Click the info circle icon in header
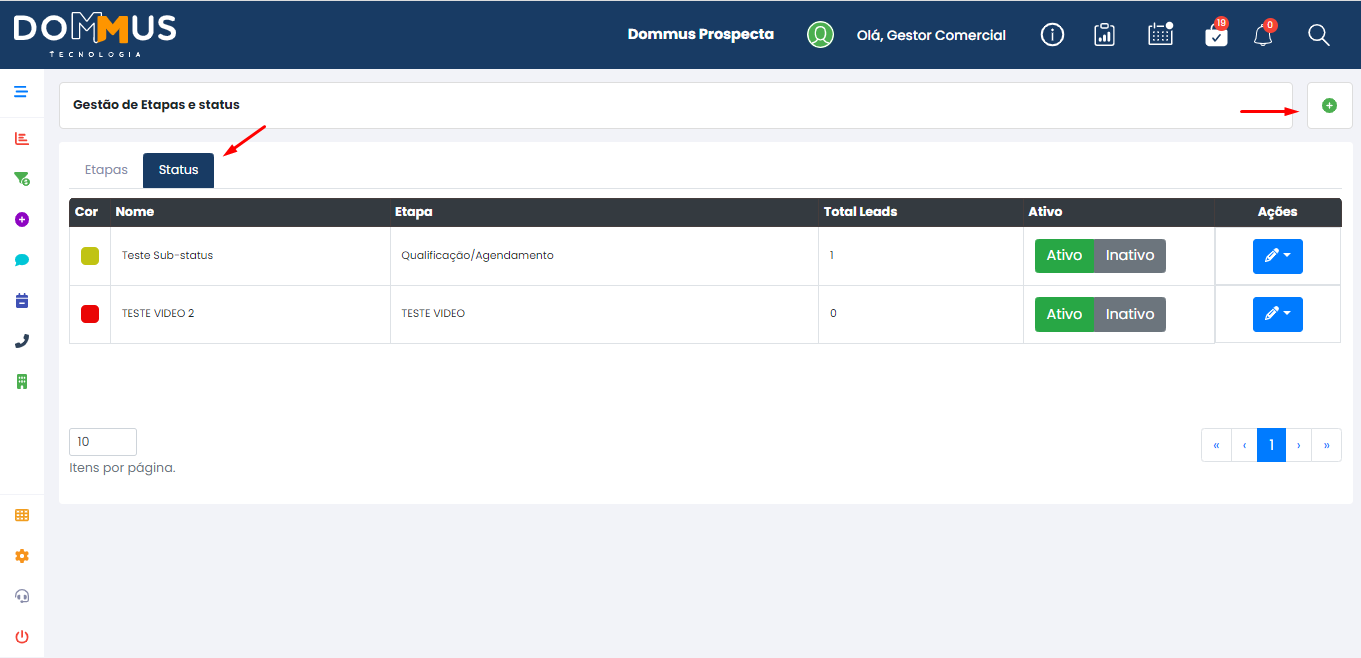The width and height of the screenshot is (1361, 658). click(x=1052, y=35)
